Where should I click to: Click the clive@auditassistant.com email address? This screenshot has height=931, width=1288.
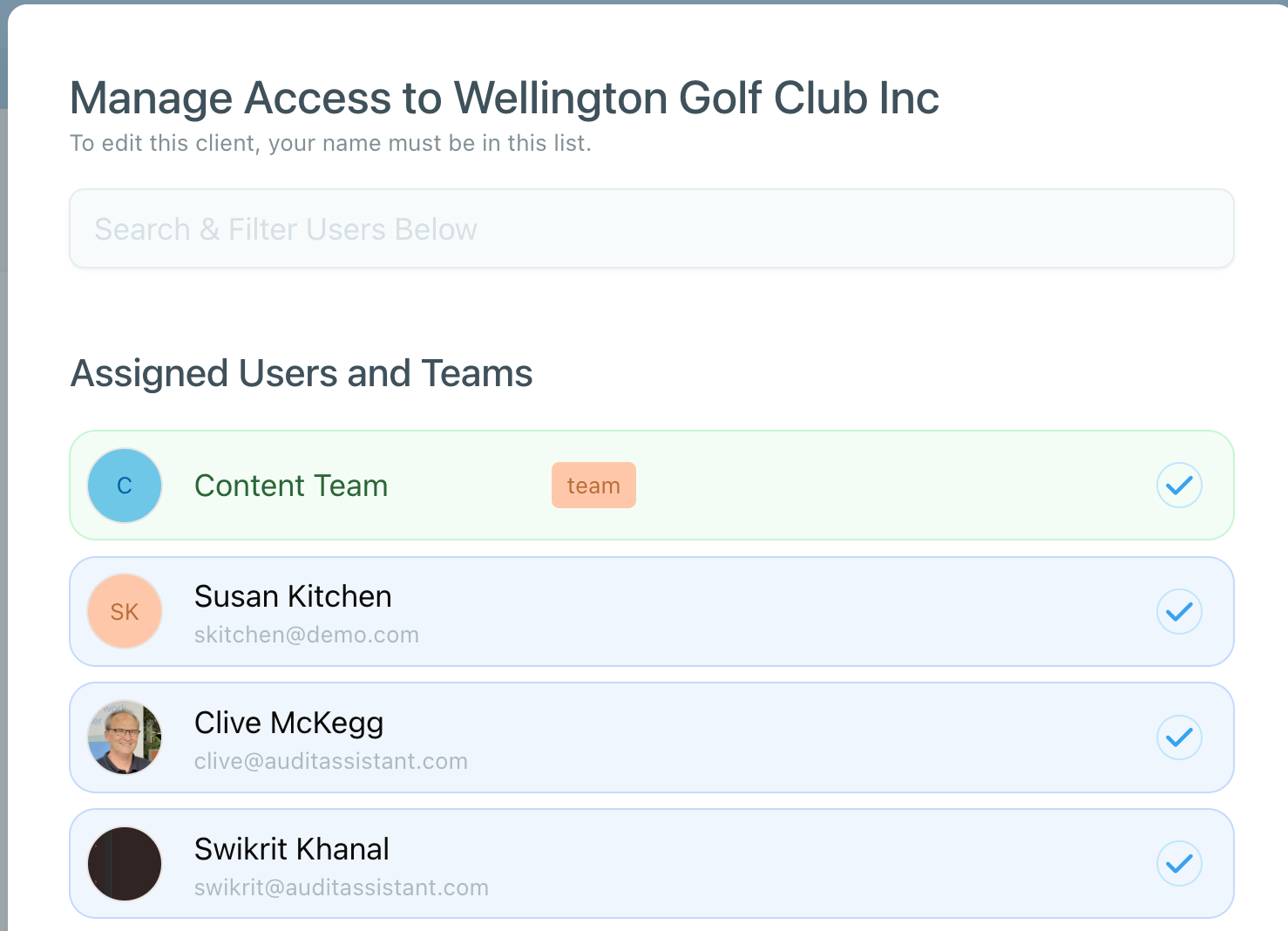pyautogui.click(x=331, y=761)
